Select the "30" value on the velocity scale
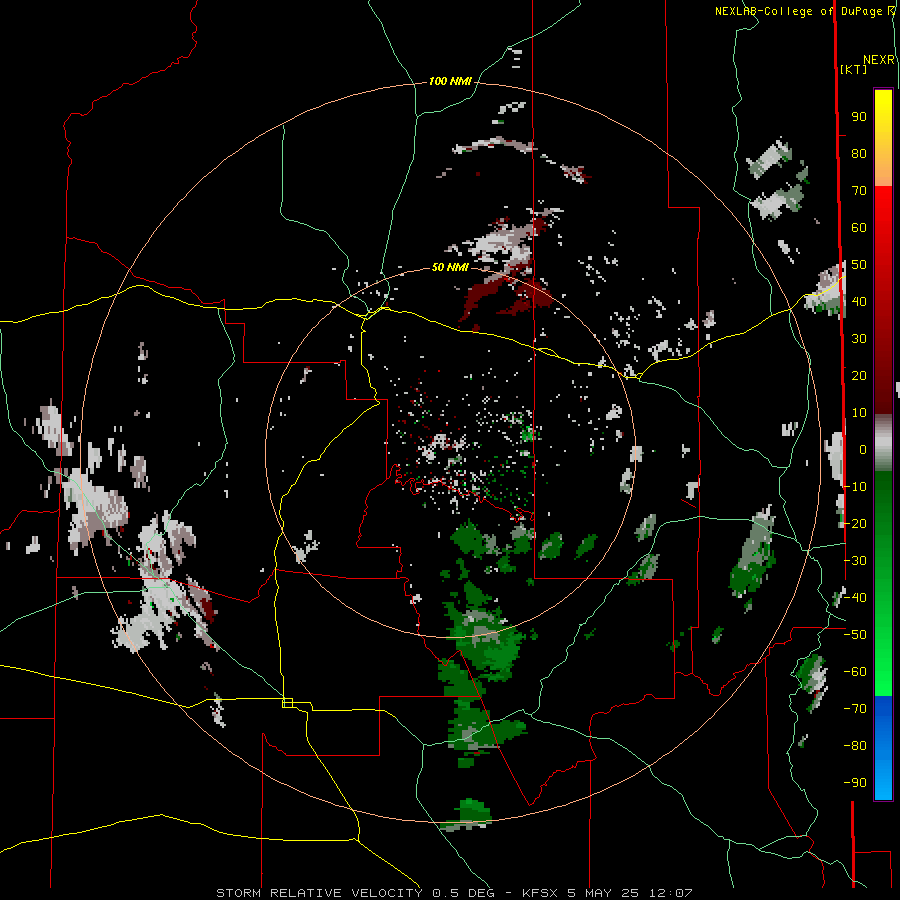900x900 pixels. click(859, 339)
